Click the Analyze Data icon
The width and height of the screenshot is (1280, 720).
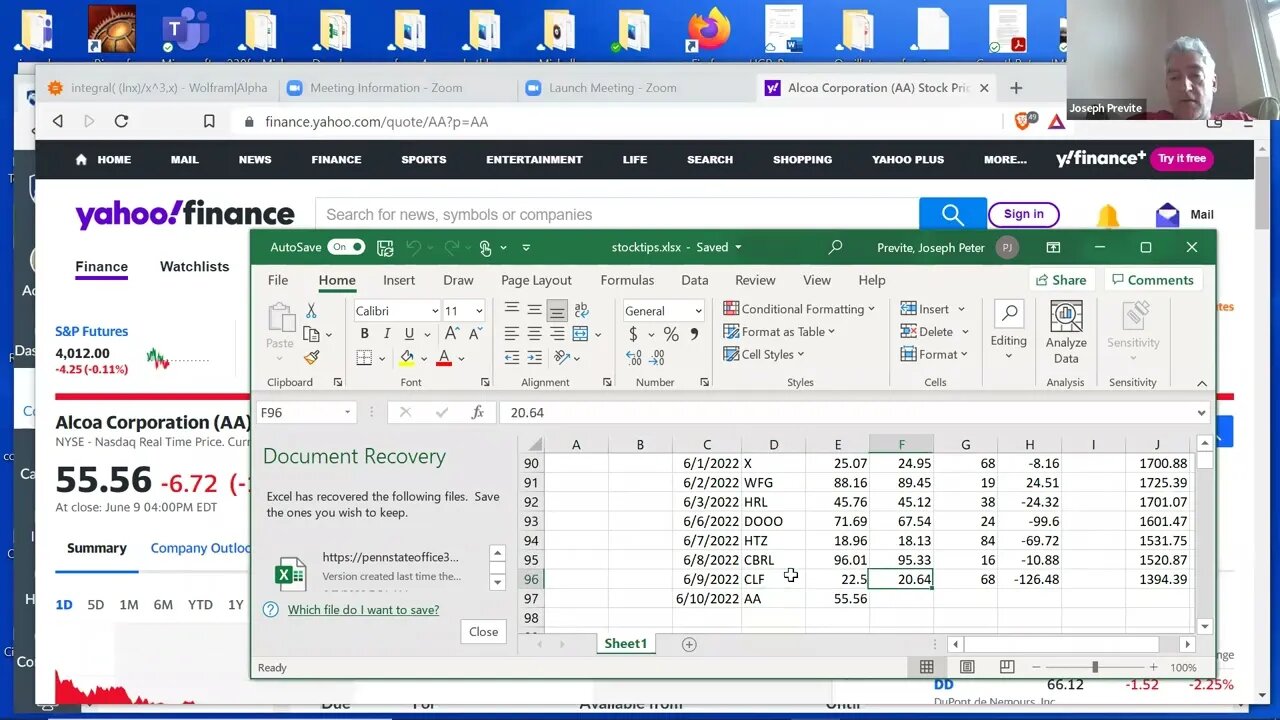pyautogui.click(x=1066, y=332)
